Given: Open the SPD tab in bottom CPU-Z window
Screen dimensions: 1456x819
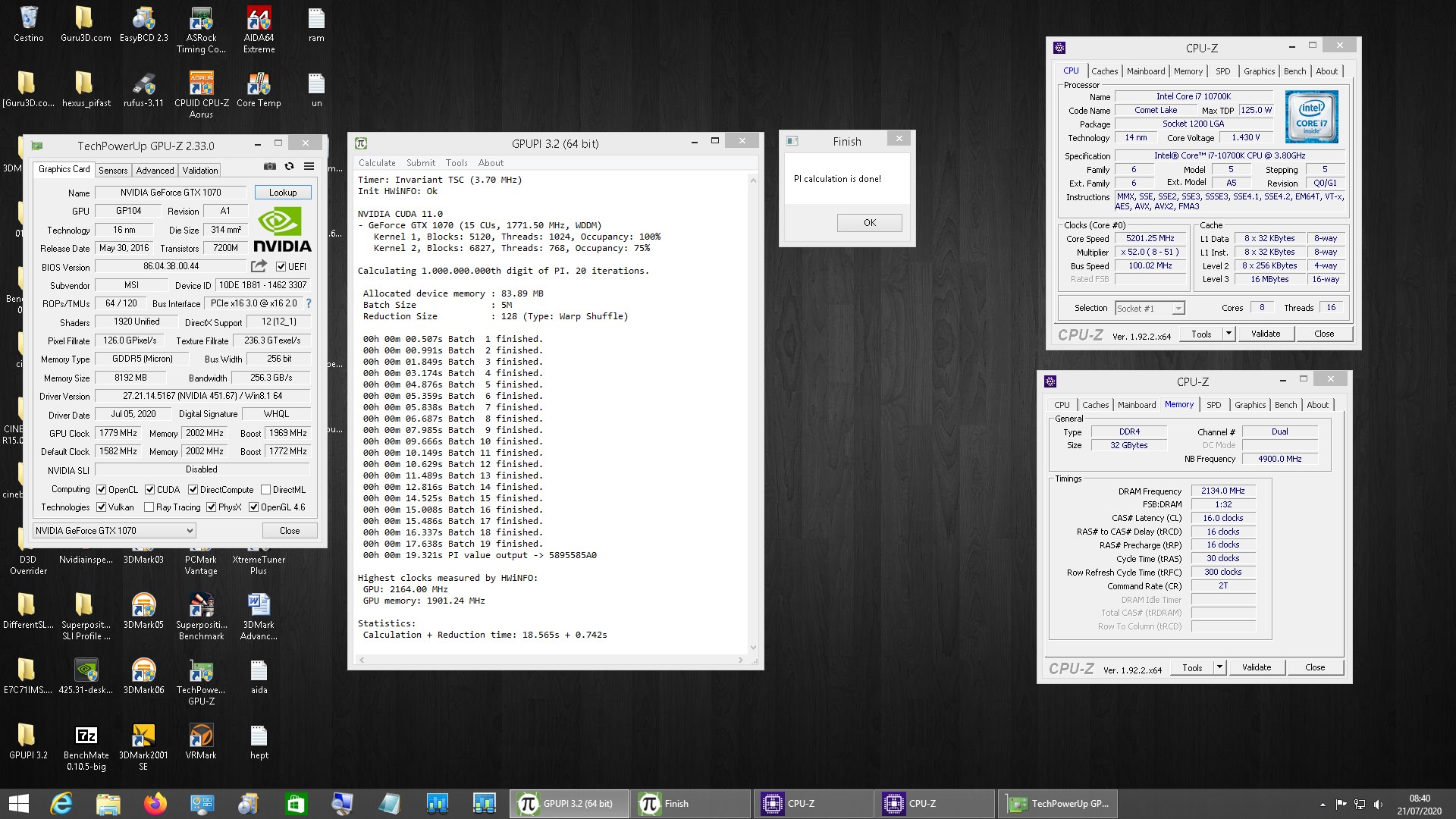Looking at the screenshot, I should [x=1214, y=405].
